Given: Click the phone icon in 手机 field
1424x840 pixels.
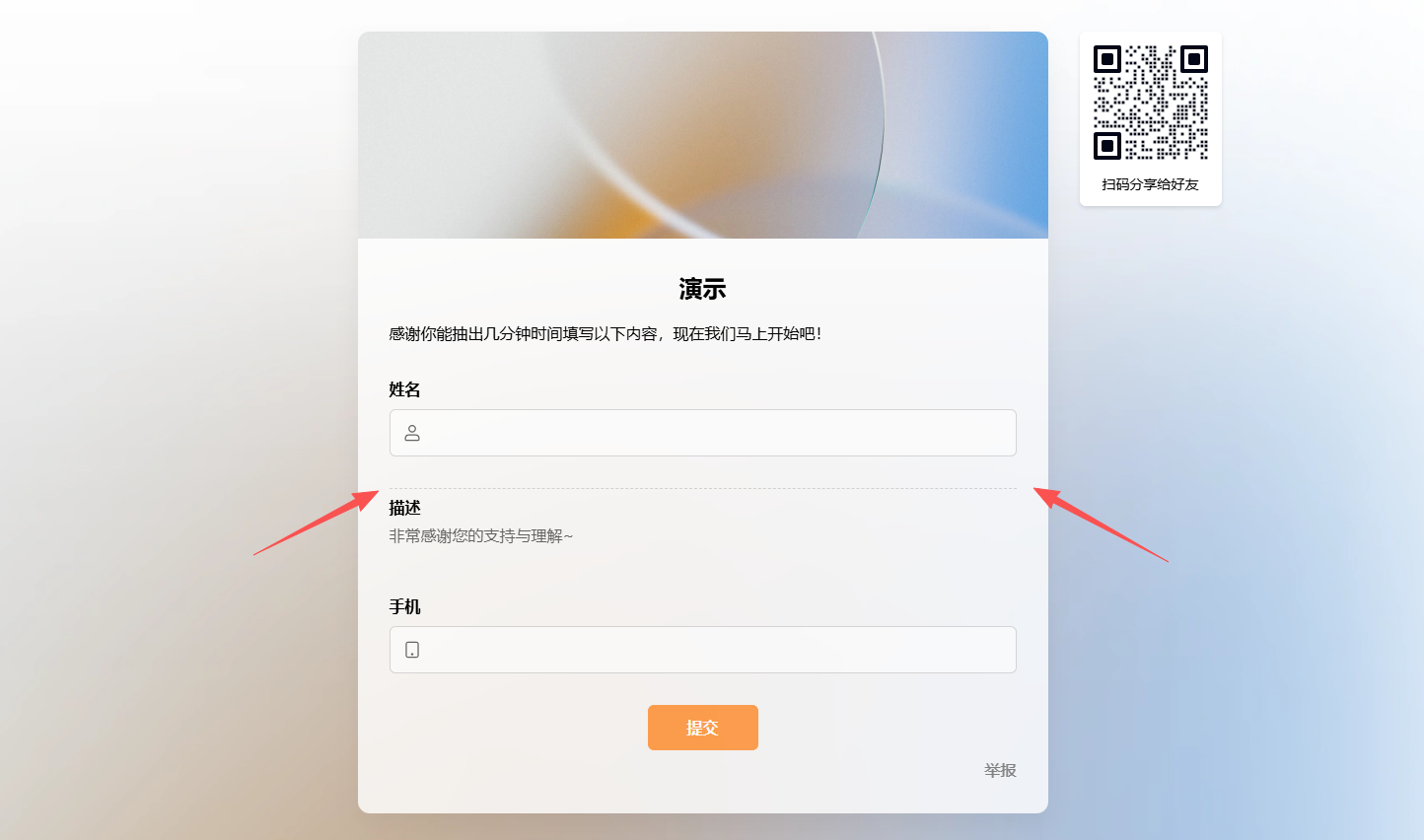Looking at the screenshot, I should click(412, 650).
